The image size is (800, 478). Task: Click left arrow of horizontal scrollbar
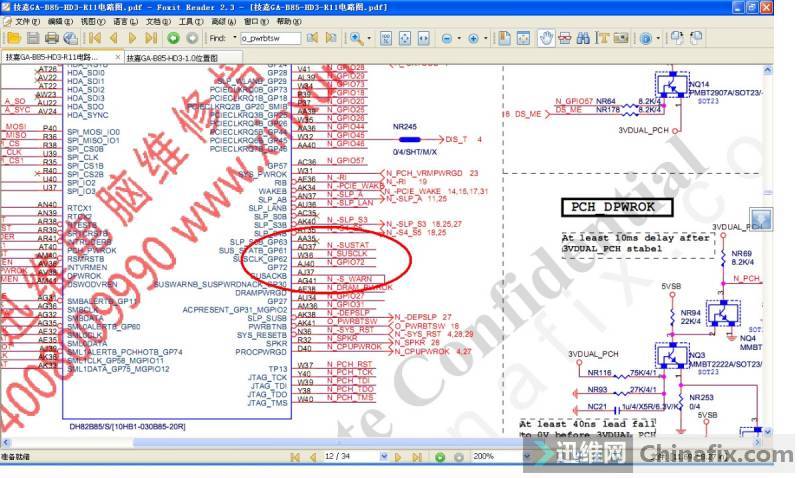coord(6,442)
